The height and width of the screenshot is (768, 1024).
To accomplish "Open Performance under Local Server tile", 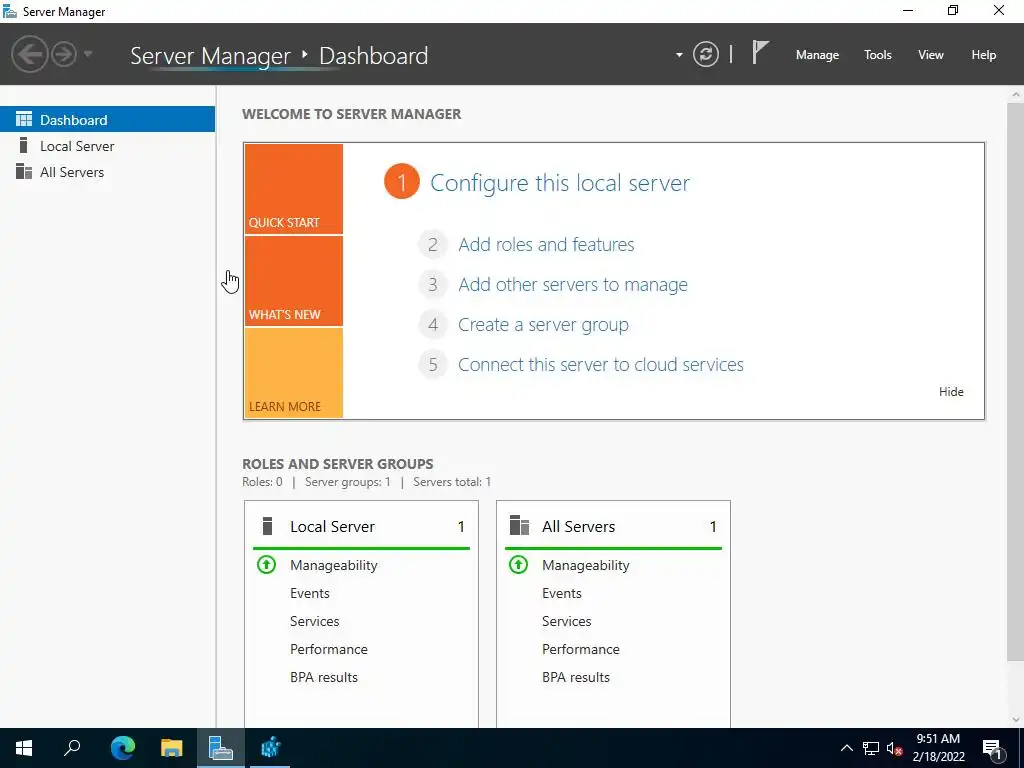I will [328, 649].
